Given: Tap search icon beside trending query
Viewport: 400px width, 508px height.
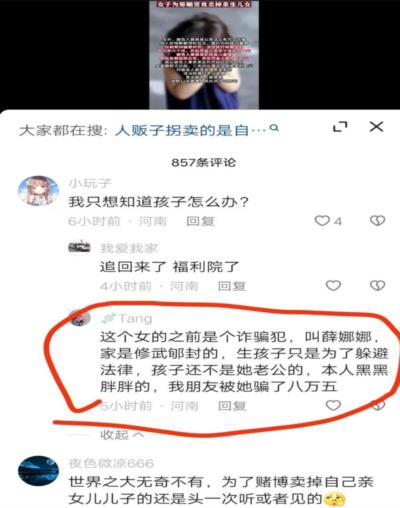Looking at the screenshot, I should pyautogui.click(x=274, y=128).
